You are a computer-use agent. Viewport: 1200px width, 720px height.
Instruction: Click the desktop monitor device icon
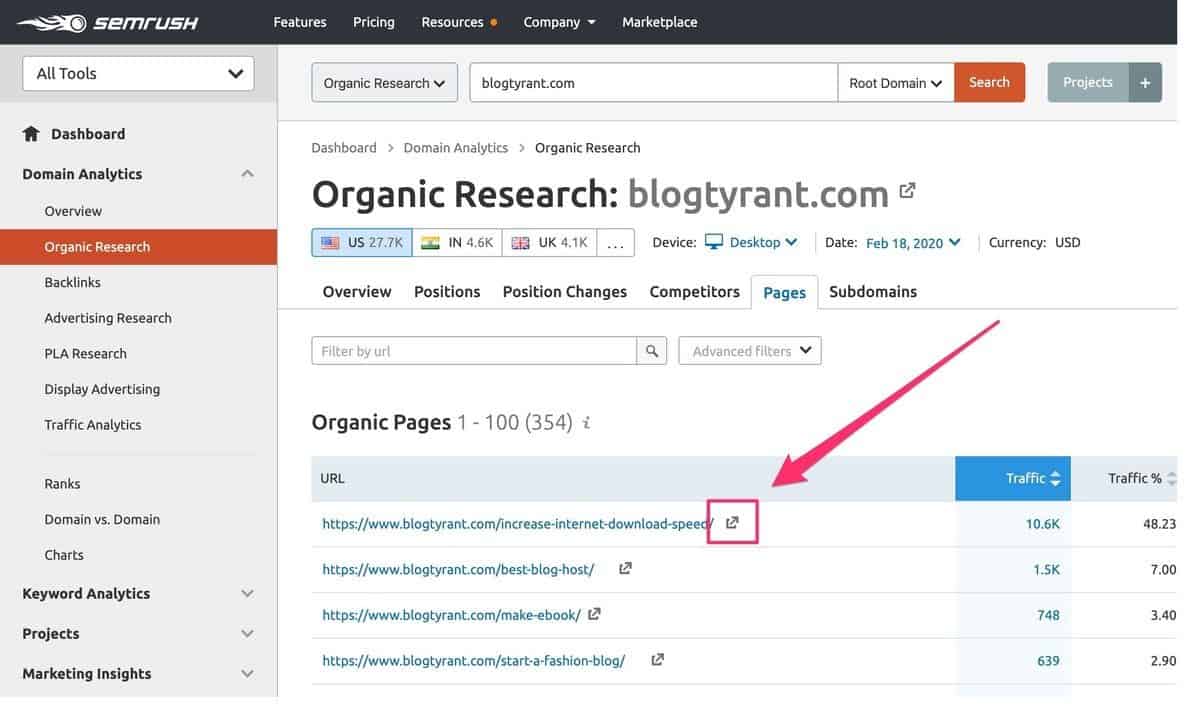click(714, 242)
